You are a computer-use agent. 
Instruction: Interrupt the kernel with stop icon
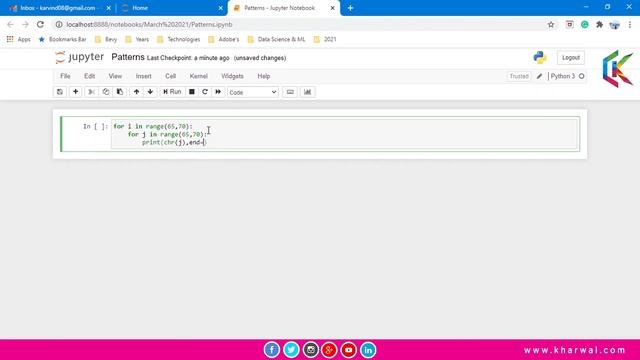(x=191, y=92)
